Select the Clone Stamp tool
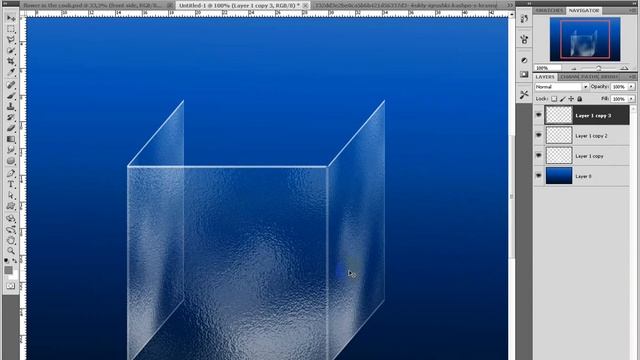This screenshot has width=640, height=360. [11, 107]
